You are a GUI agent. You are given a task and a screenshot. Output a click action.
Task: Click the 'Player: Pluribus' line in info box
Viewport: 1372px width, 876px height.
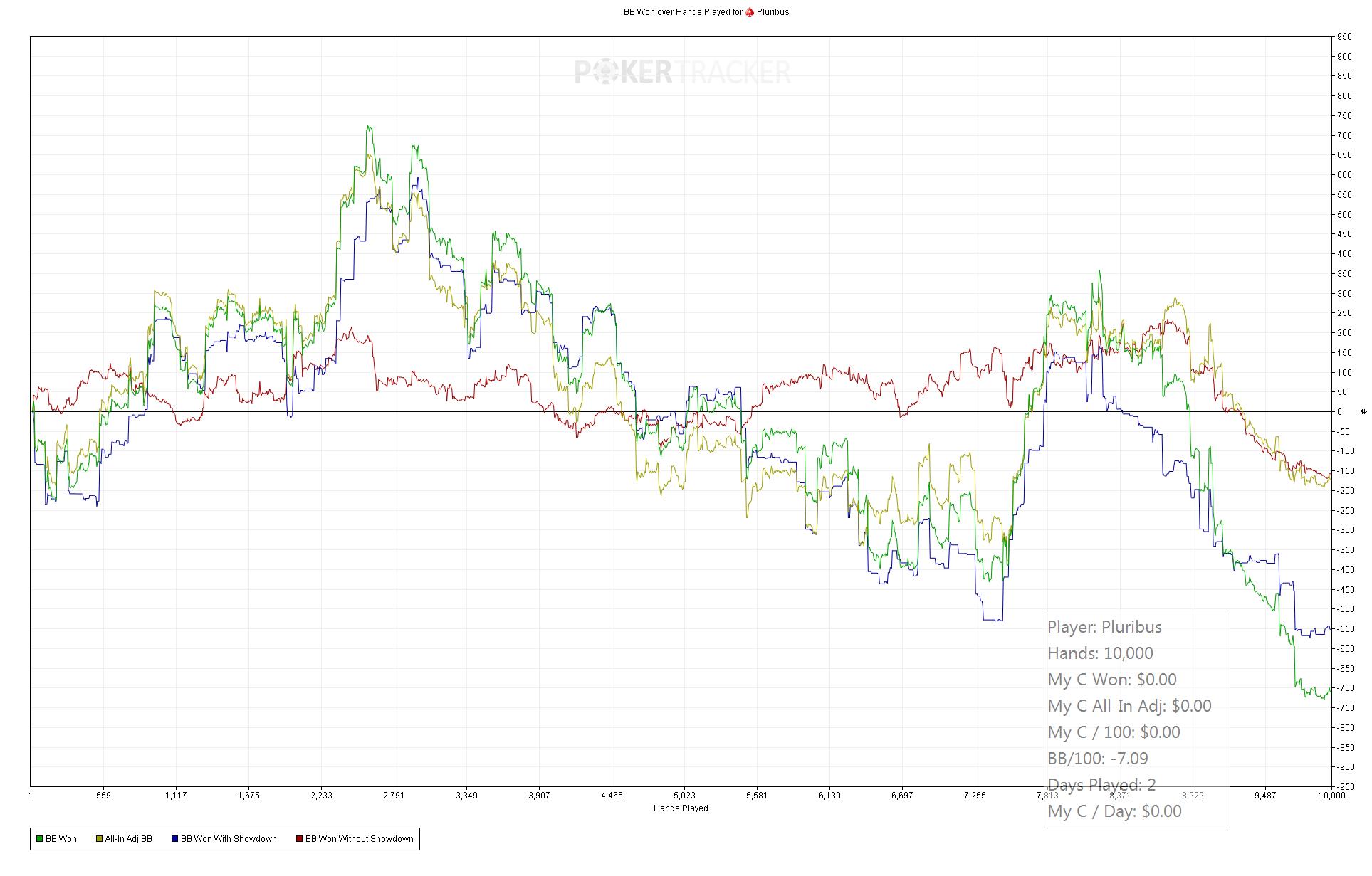tap(1104, 627)
